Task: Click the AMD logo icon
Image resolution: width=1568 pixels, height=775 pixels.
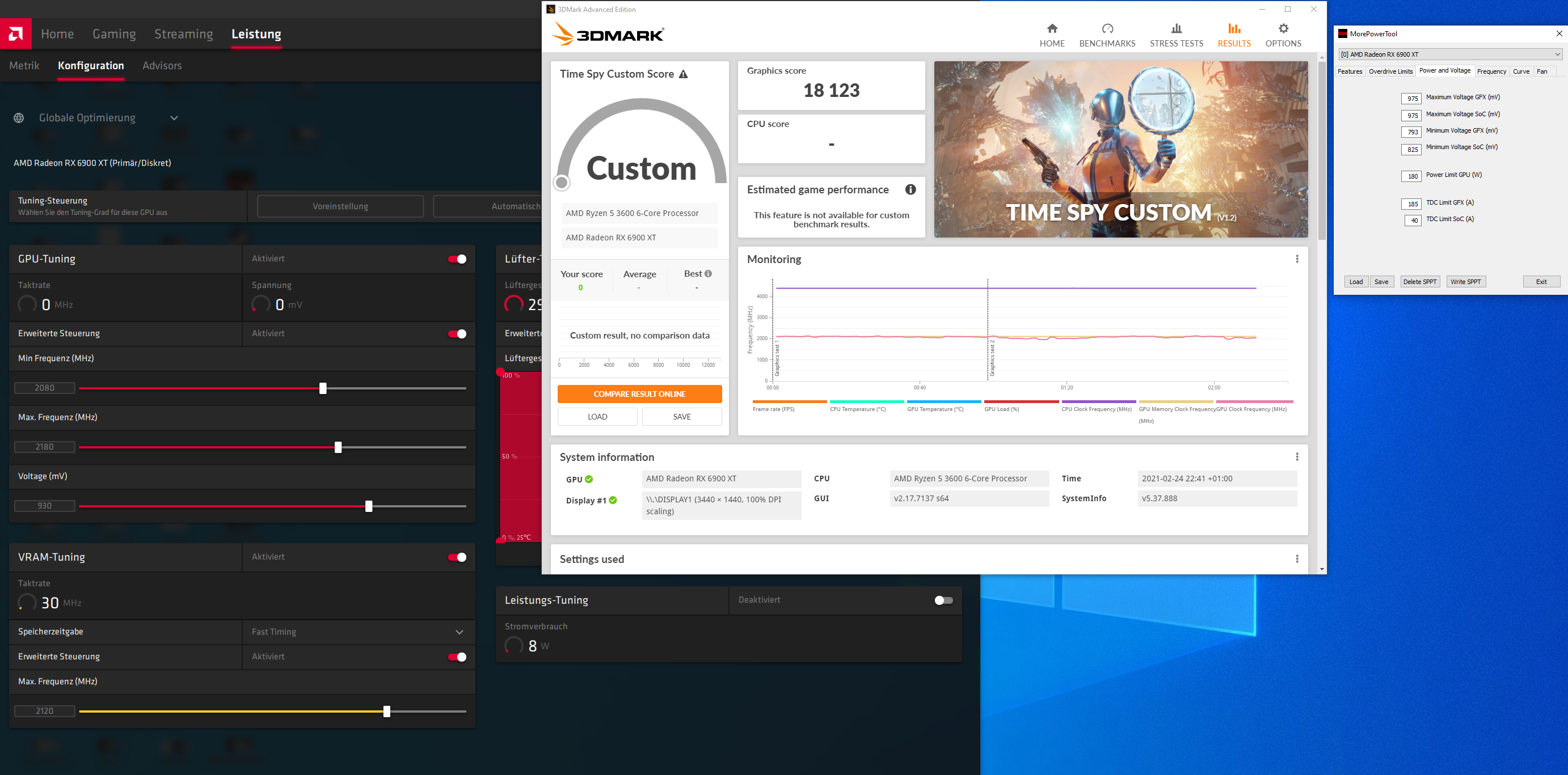Action: [x=16, y=34]
